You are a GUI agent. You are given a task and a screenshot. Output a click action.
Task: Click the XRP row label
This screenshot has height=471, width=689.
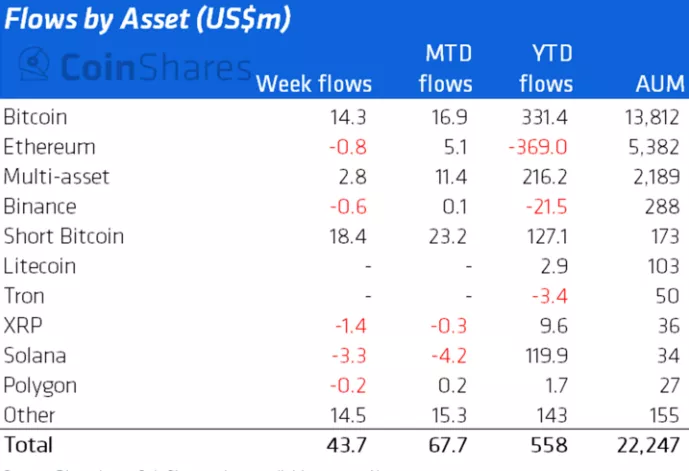pos(21,326)
